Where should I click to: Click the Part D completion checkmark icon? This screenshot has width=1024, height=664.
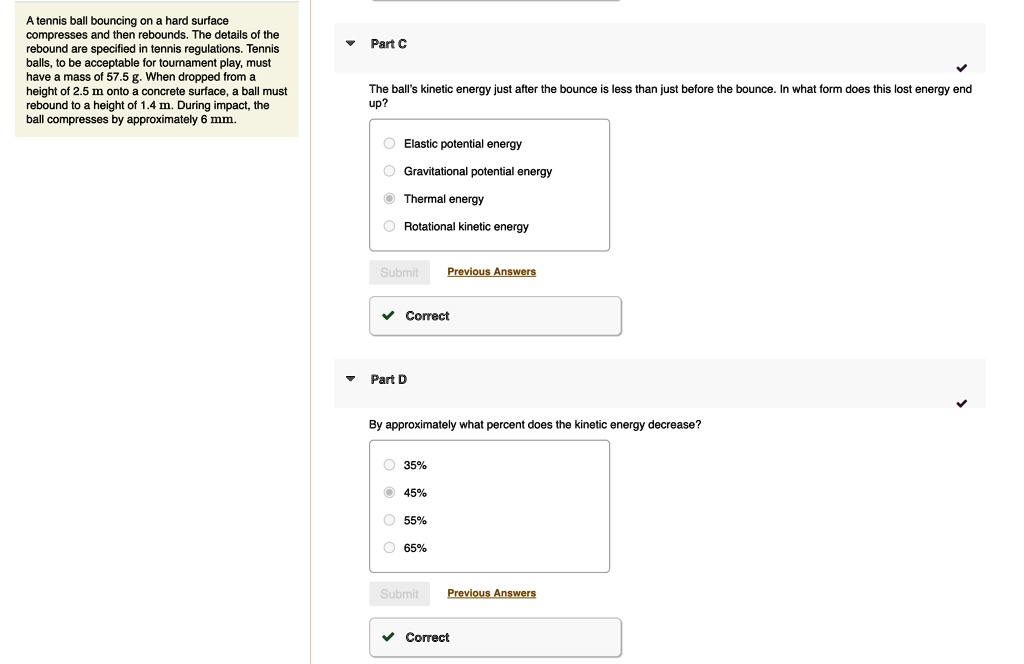pyautogui.click(x=961, y=404)
